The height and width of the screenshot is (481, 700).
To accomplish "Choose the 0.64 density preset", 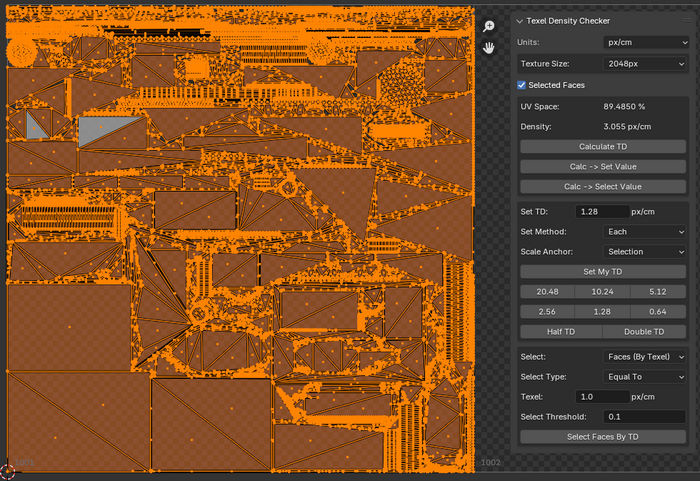I will [658, 311].
